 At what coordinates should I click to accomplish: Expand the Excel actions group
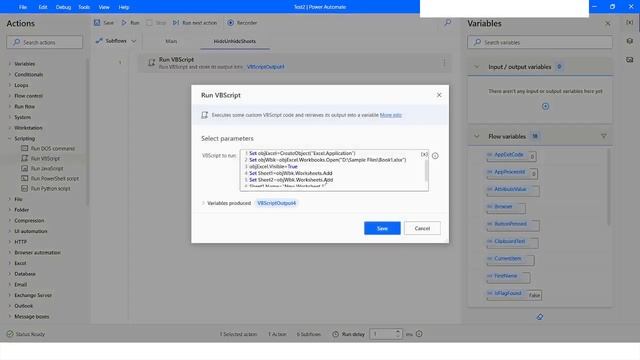(x=10, y=263)
